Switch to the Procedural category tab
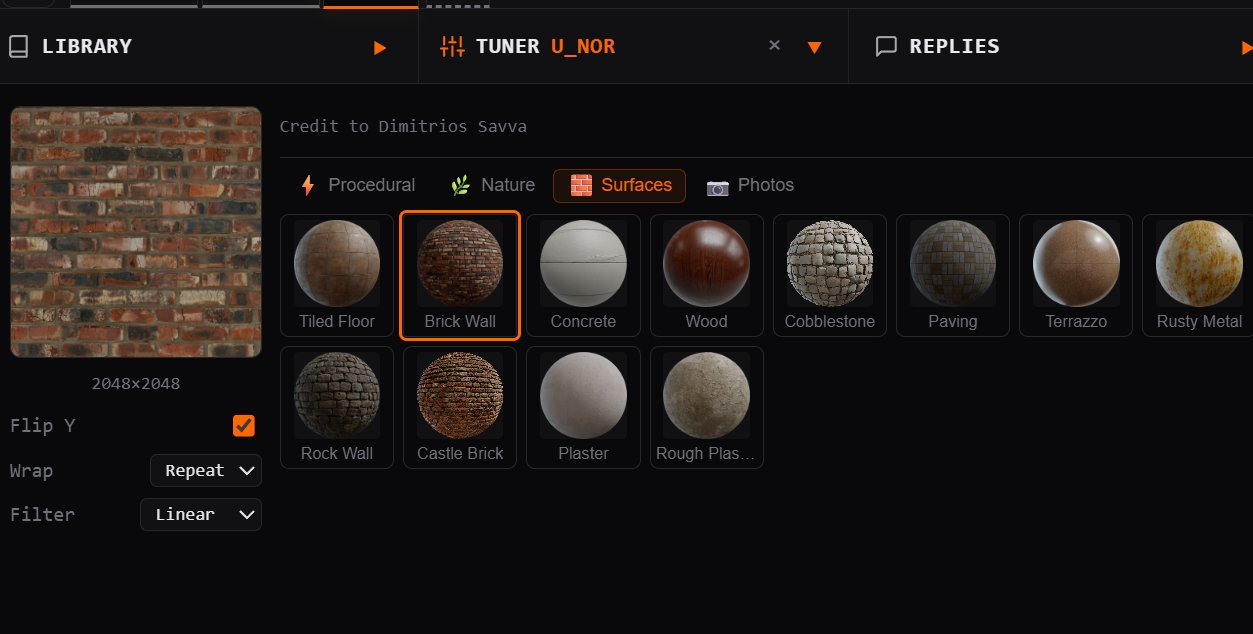Viewport: 1253px width, 634px height. coord(357,185)
